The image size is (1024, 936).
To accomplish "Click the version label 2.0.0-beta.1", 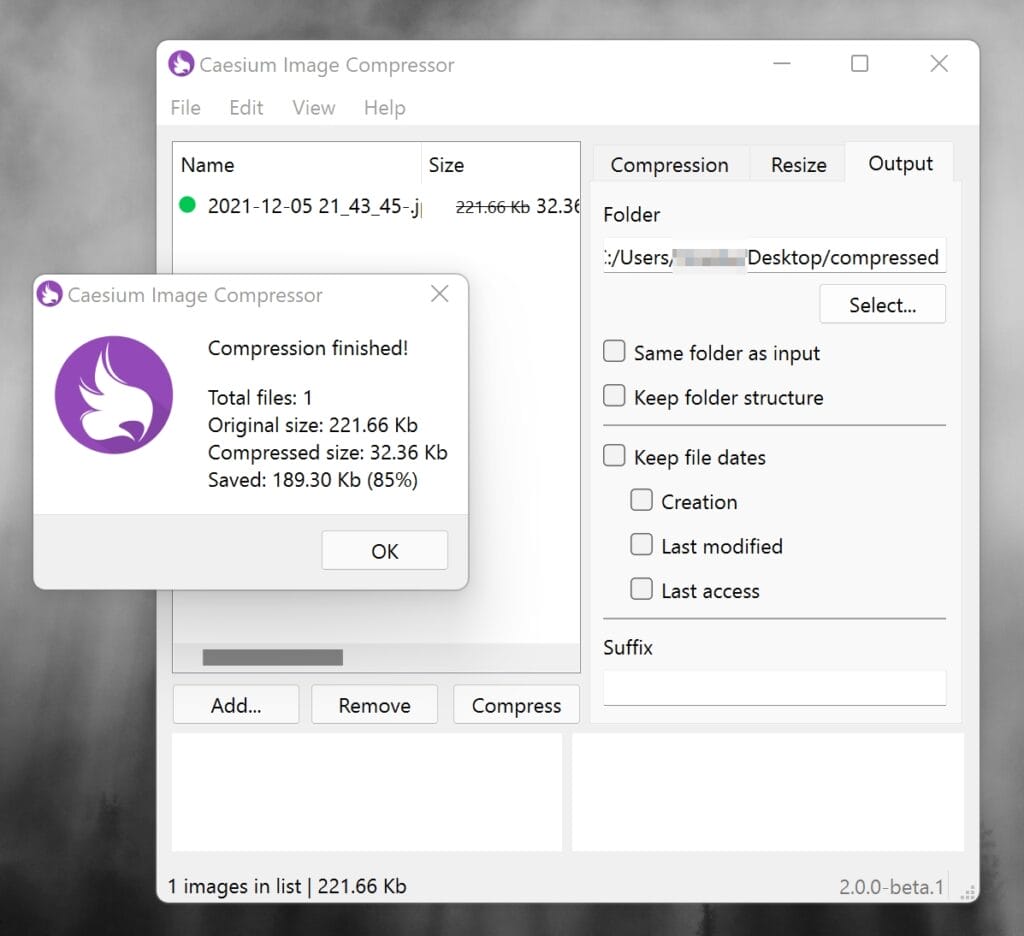I will pos(891,886).
